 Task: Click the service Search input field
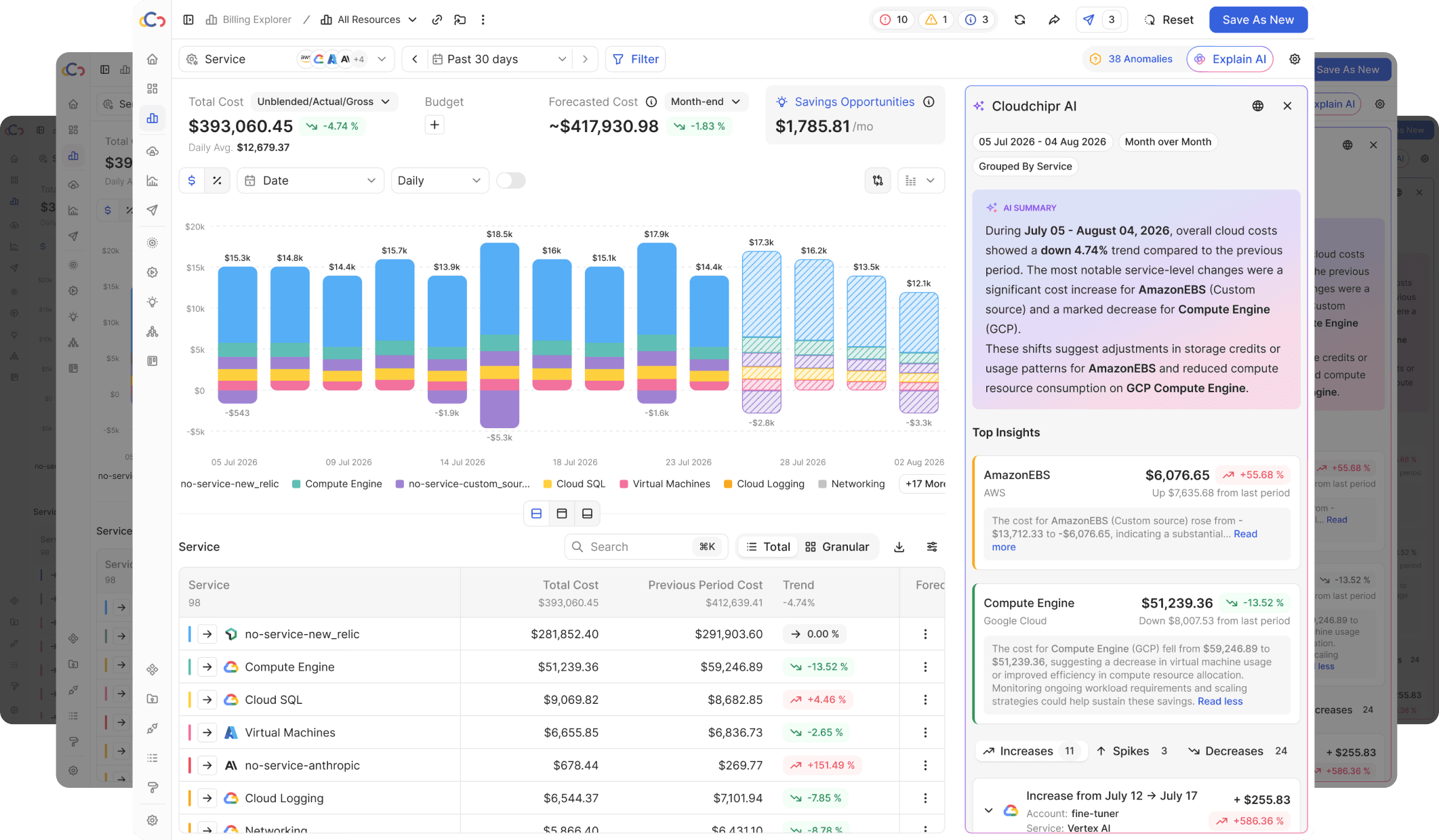[x=646, y=547]
